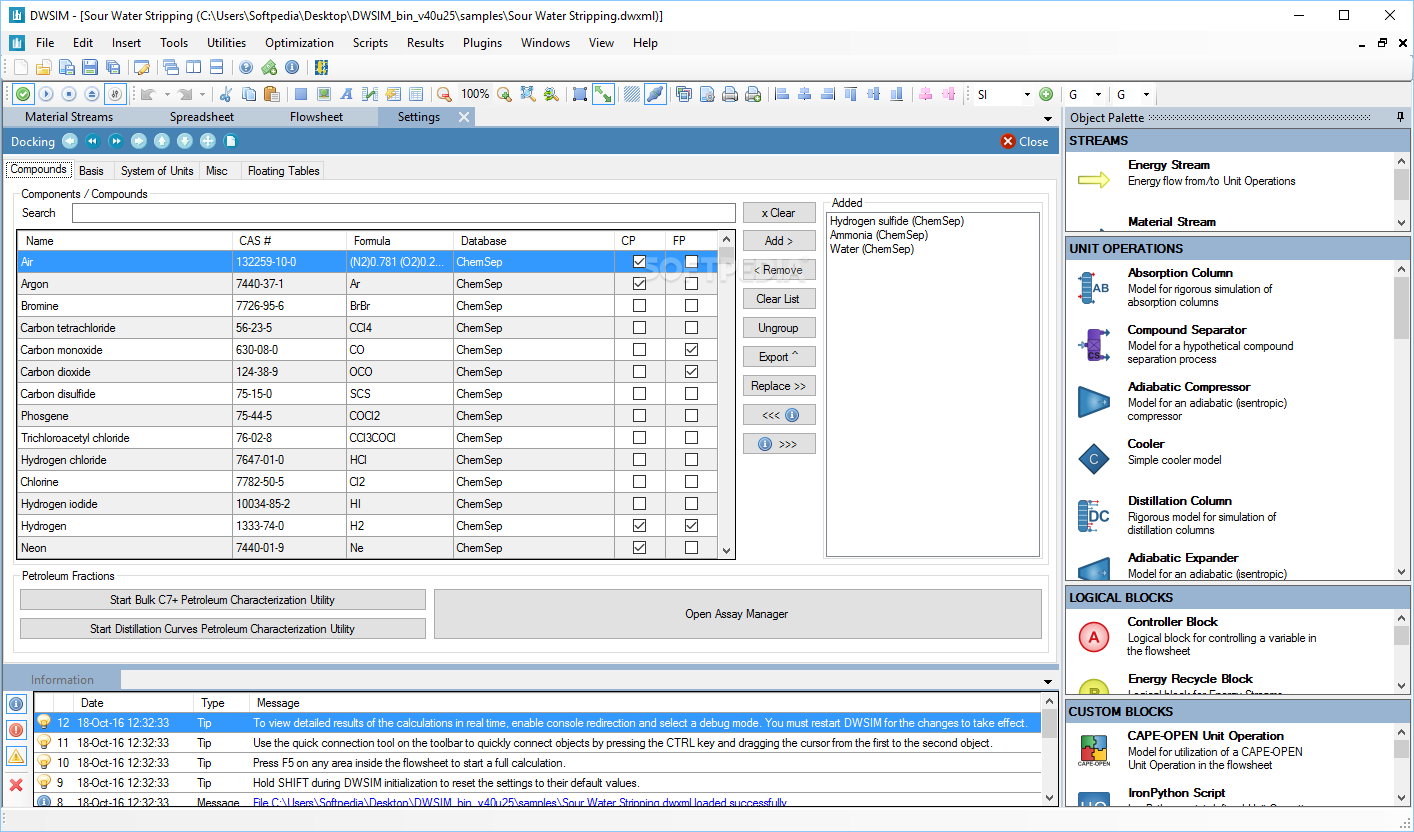Check the CP checkbox for Bromine
This screenshot has width=1414, height=832.
click(639, 306)
